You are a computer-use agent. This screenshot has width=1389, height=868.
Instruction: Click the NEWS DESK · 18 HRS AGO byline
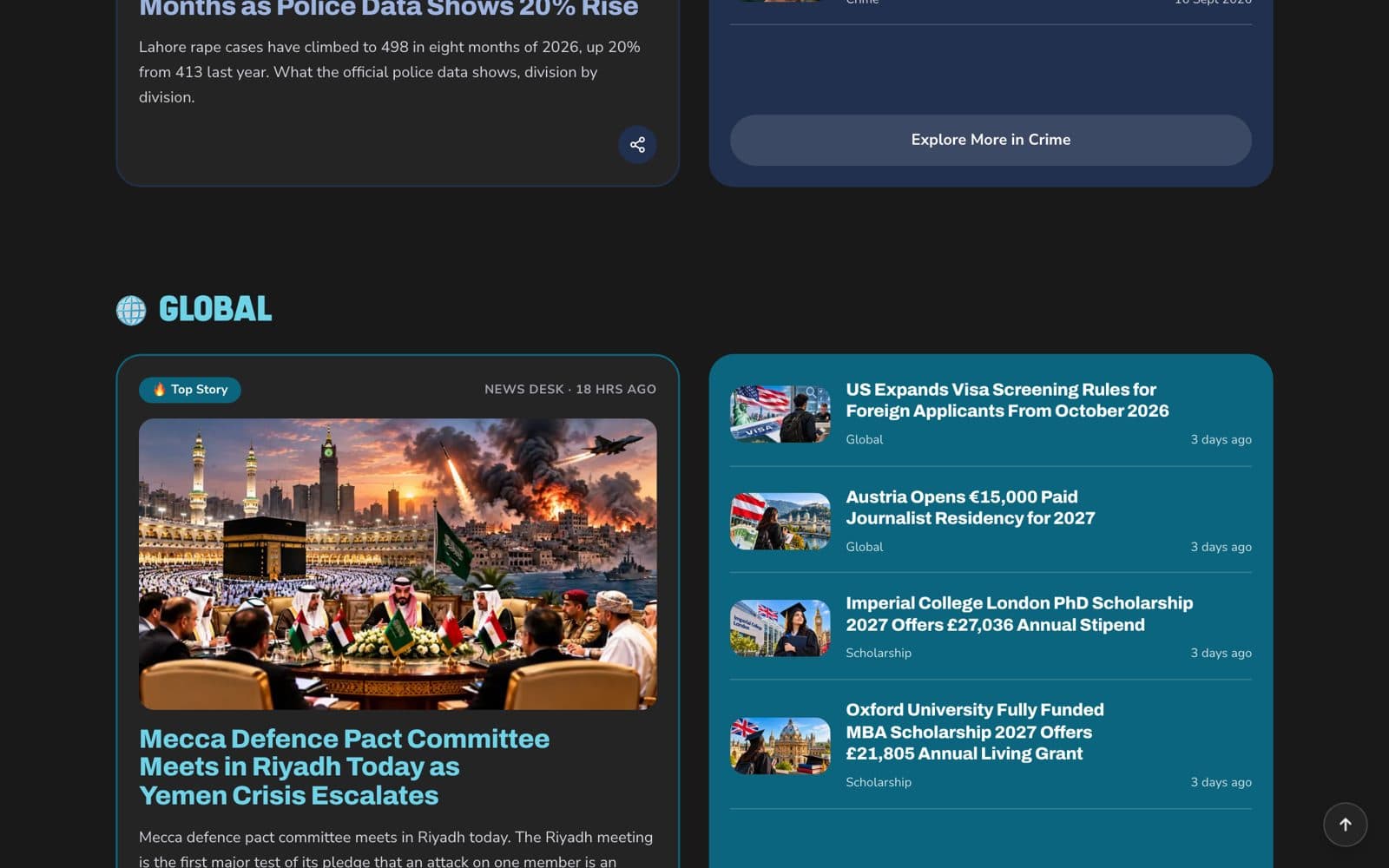pos(570,390)
